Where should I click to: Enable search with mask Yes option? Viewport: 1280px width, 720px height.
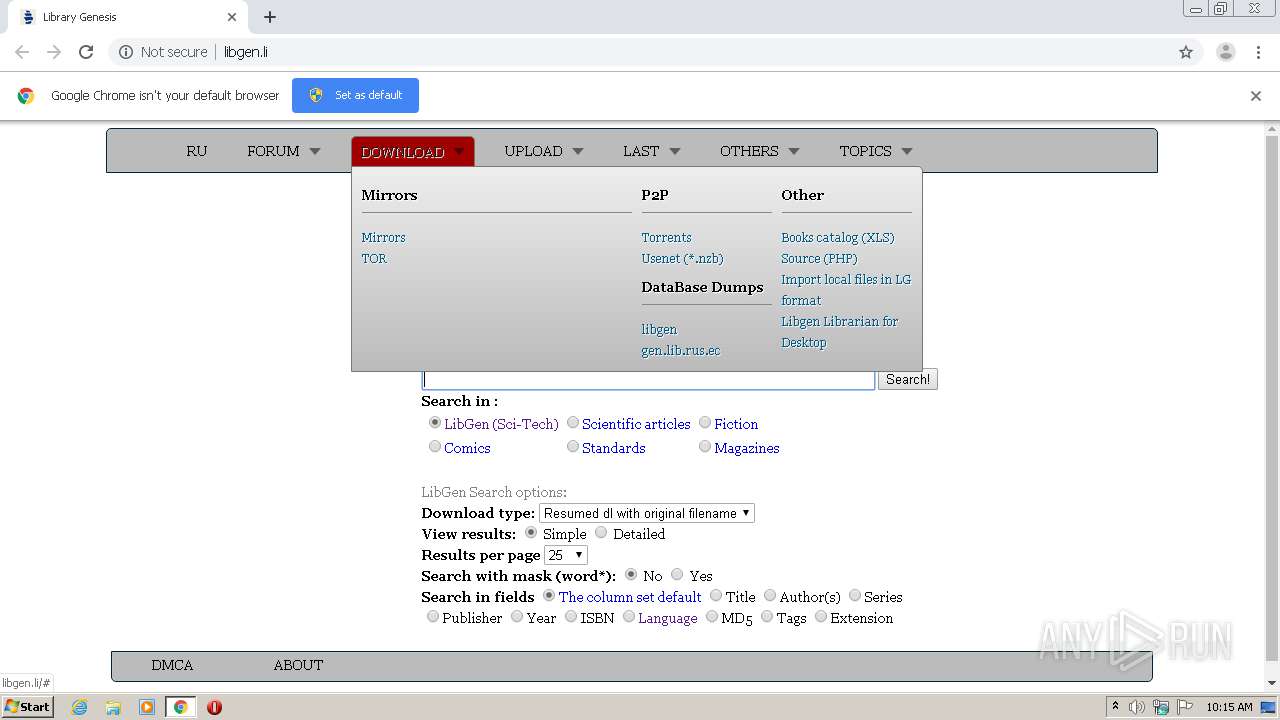tap(677, 575)
